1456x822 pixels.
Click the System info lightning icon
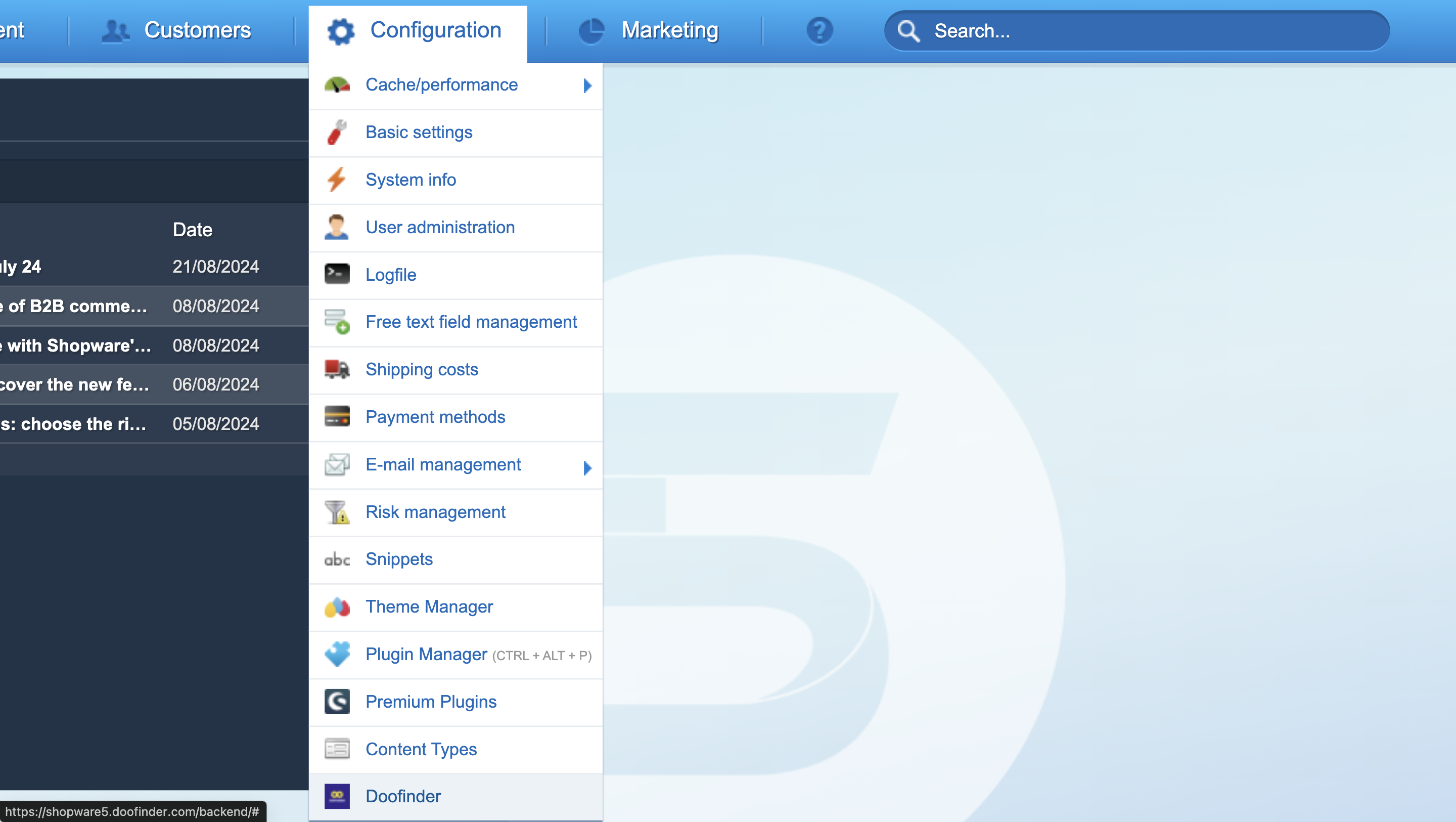[337, 180]
